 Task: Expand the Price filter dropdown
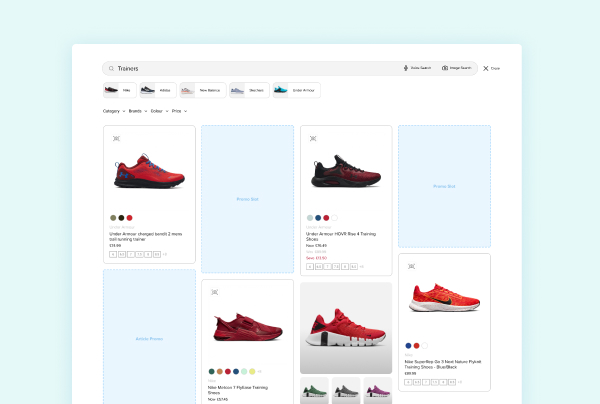(x=179, y=111)
